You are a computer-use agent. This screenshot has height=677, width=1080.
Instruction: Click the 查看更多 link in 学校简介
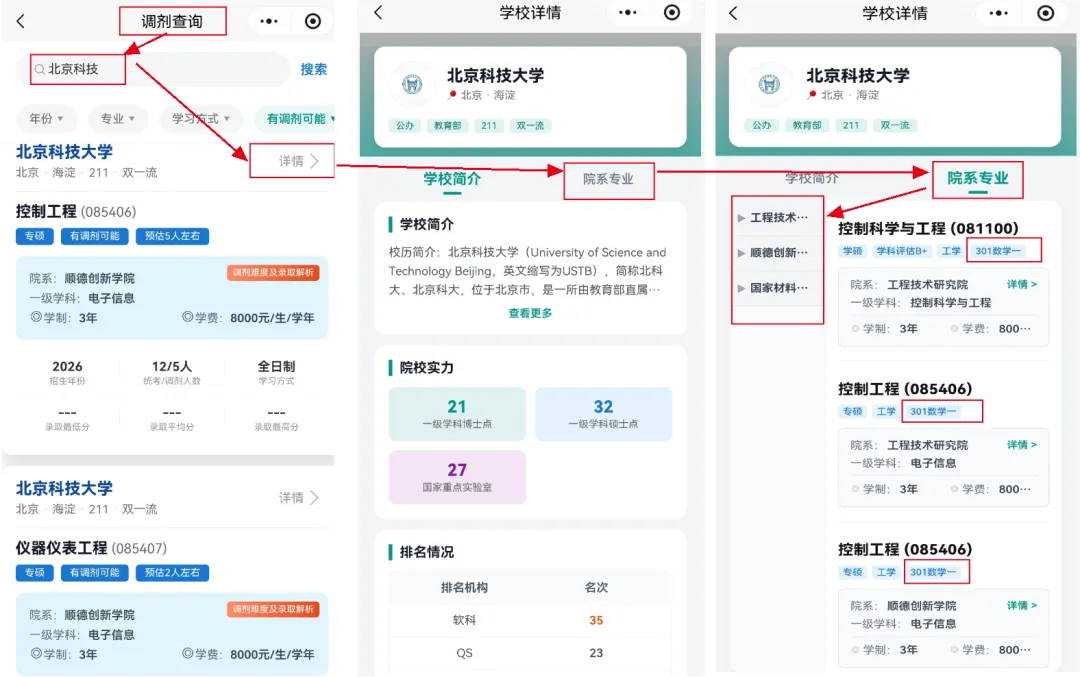[530, 313]
